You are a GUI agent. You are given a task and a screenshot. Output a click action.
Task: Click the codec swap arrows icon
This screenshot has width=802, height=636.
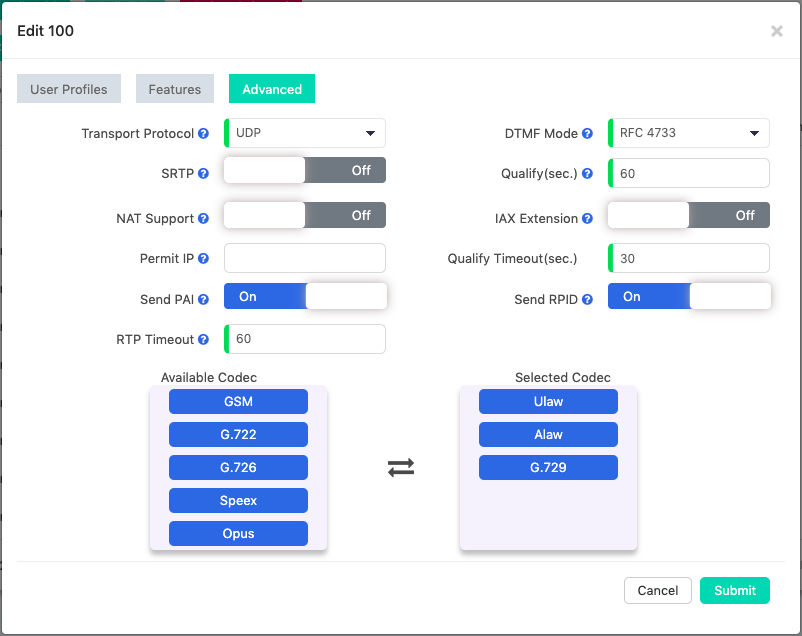(401, 467)
